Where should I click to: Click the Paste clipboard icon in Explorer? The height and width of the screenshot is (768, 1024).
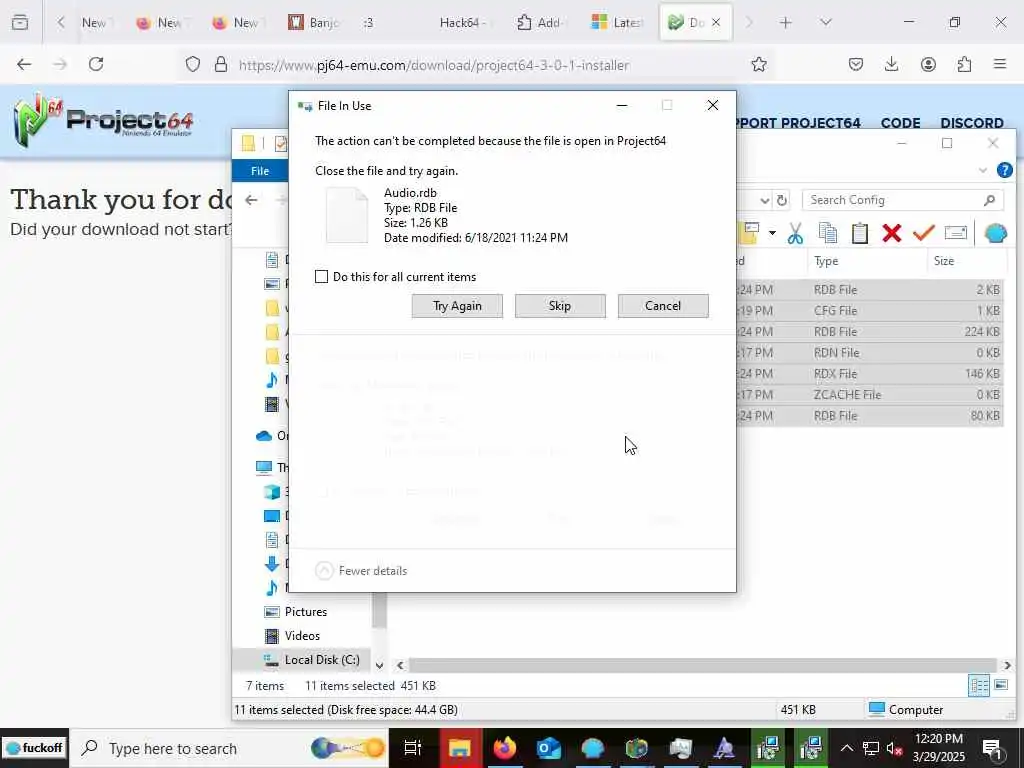coord(859,233)
